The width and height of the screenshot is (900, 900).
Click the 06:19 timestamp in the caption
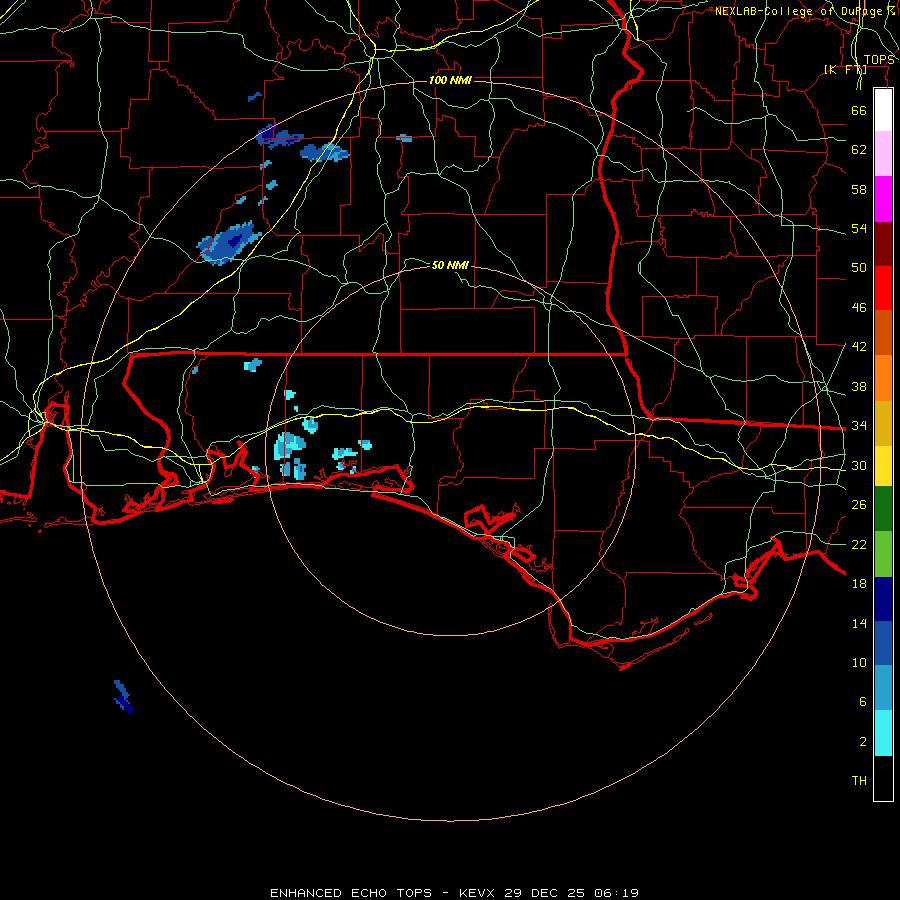click(616, 893)
